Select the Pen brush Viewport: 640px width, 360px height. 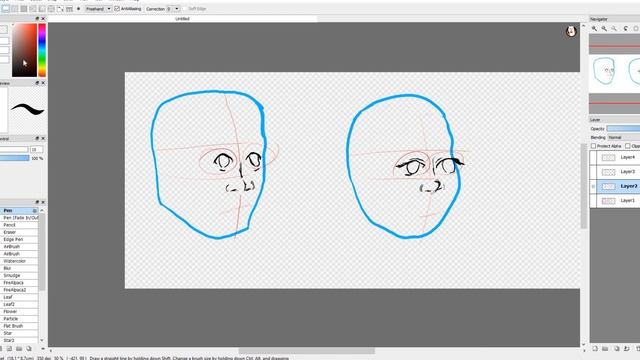pos(19,211)
